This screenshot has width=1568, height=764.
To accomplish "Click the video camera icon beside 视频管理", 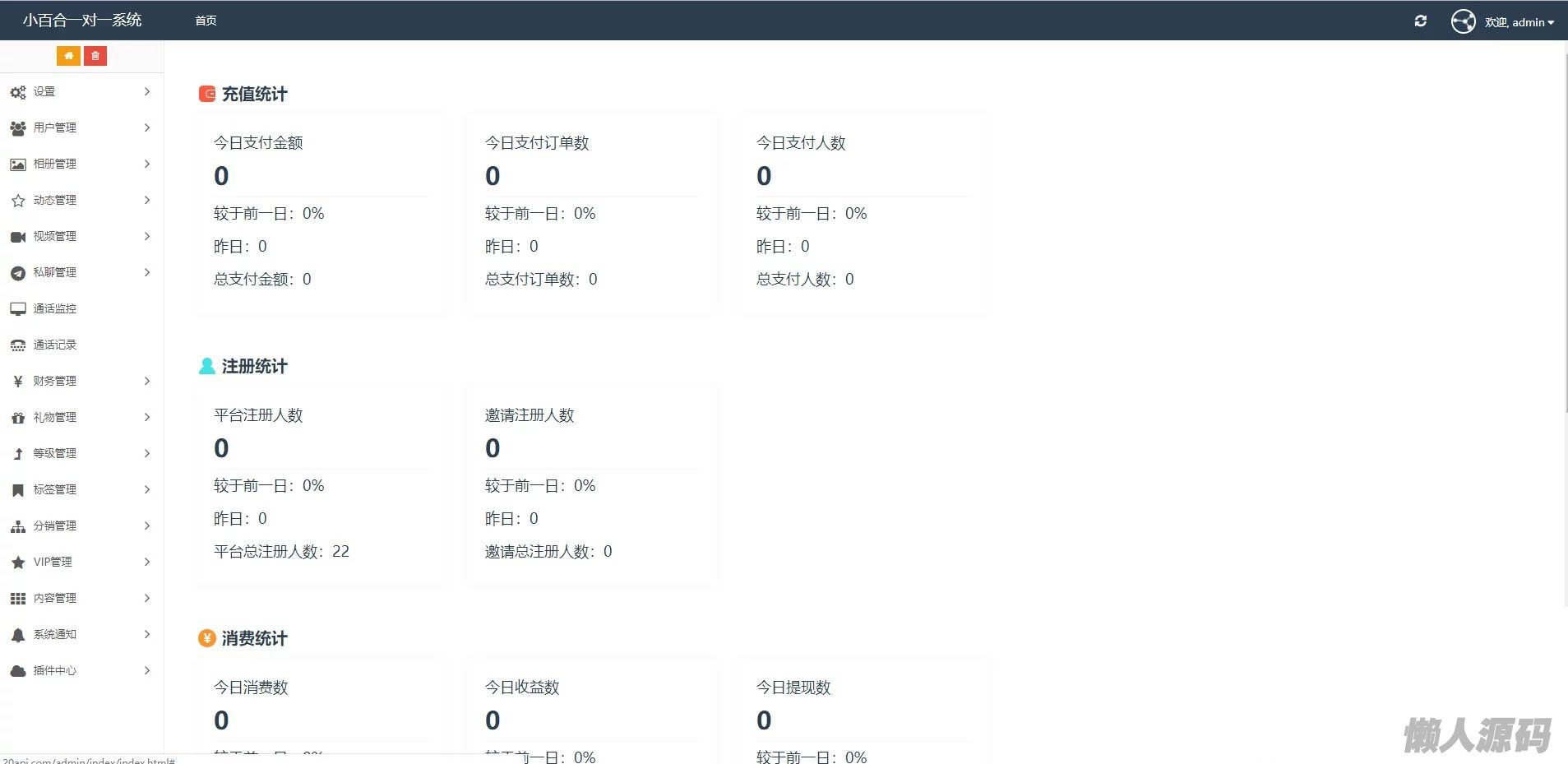I will (18, 237).
